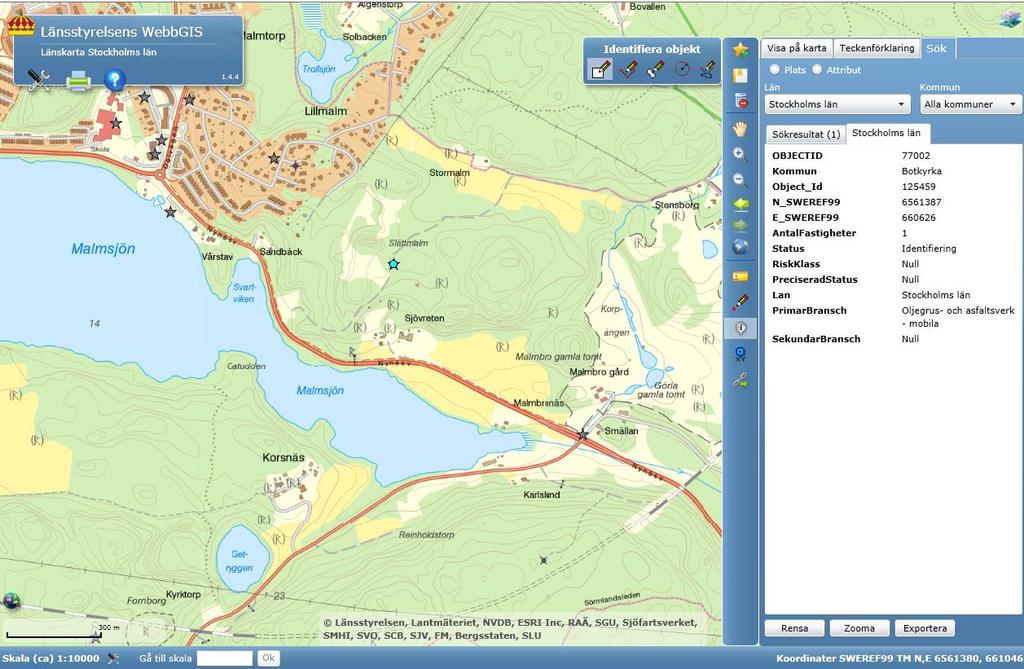Click the star marker by Vårstav shore
Viewport: 1024px width, 669px height.
tap(170, 212)
